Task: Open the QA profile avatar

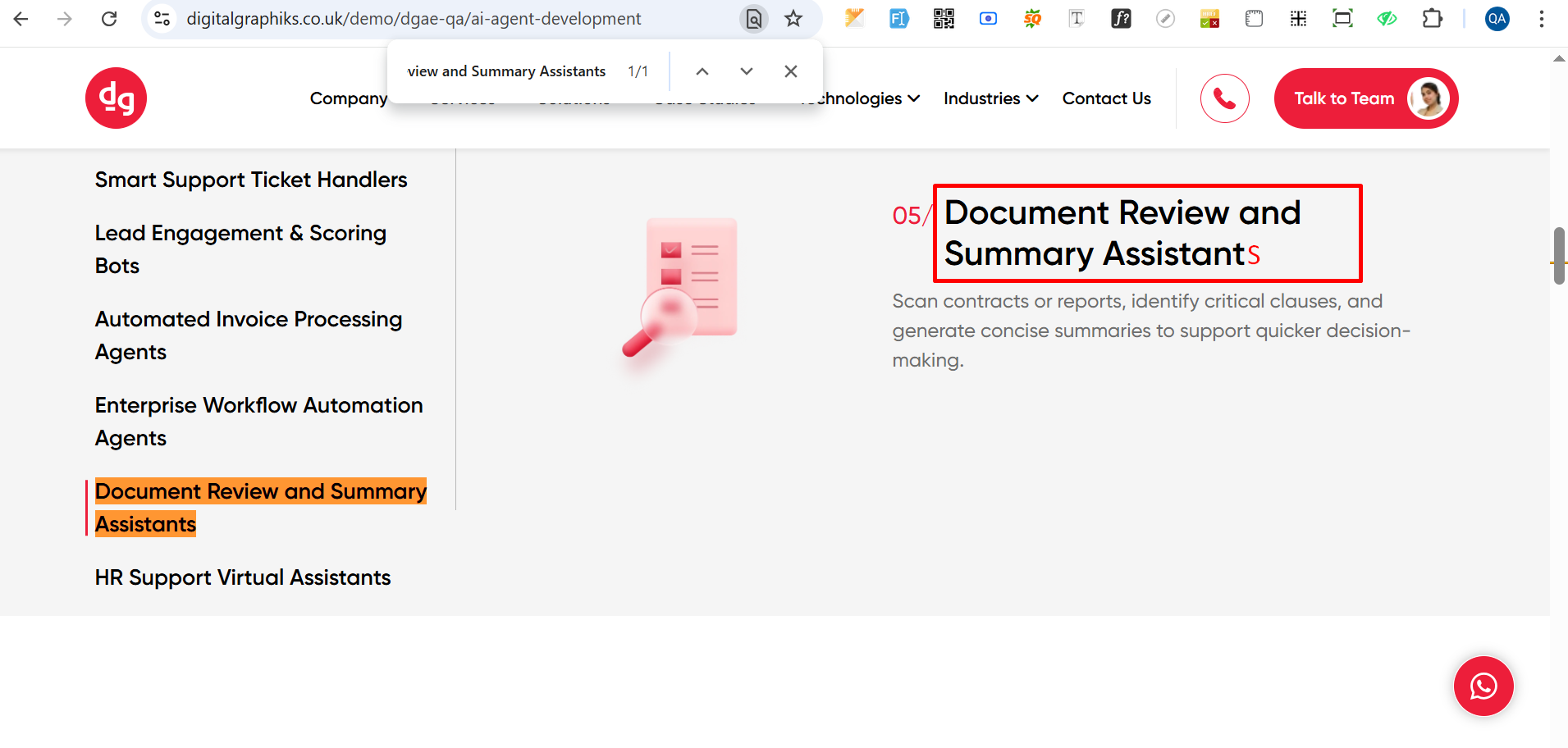Action: pos(1497,19)
